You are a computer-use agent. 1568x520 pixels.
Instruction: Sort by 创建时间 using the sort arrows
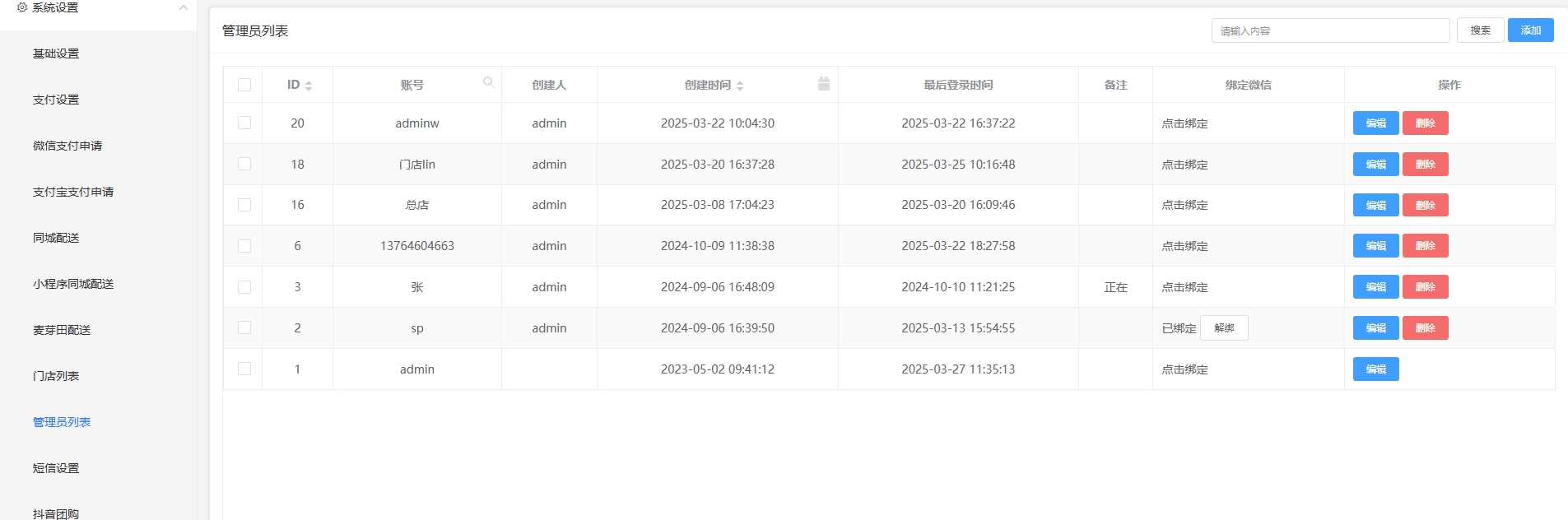click(x=740, y=86)
